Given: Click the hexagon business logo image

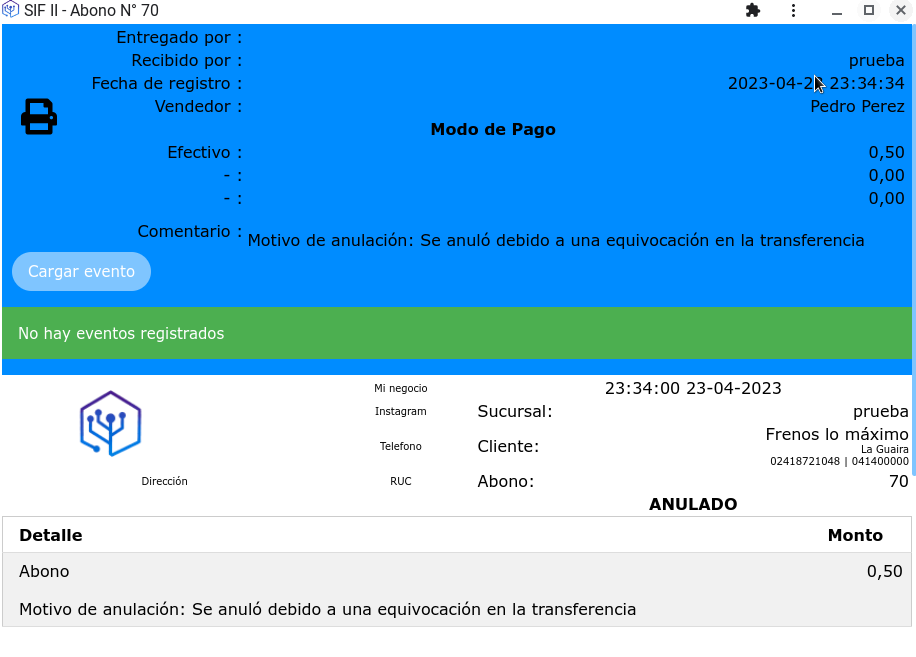Looking at the screenshot, I should point(110,424).
